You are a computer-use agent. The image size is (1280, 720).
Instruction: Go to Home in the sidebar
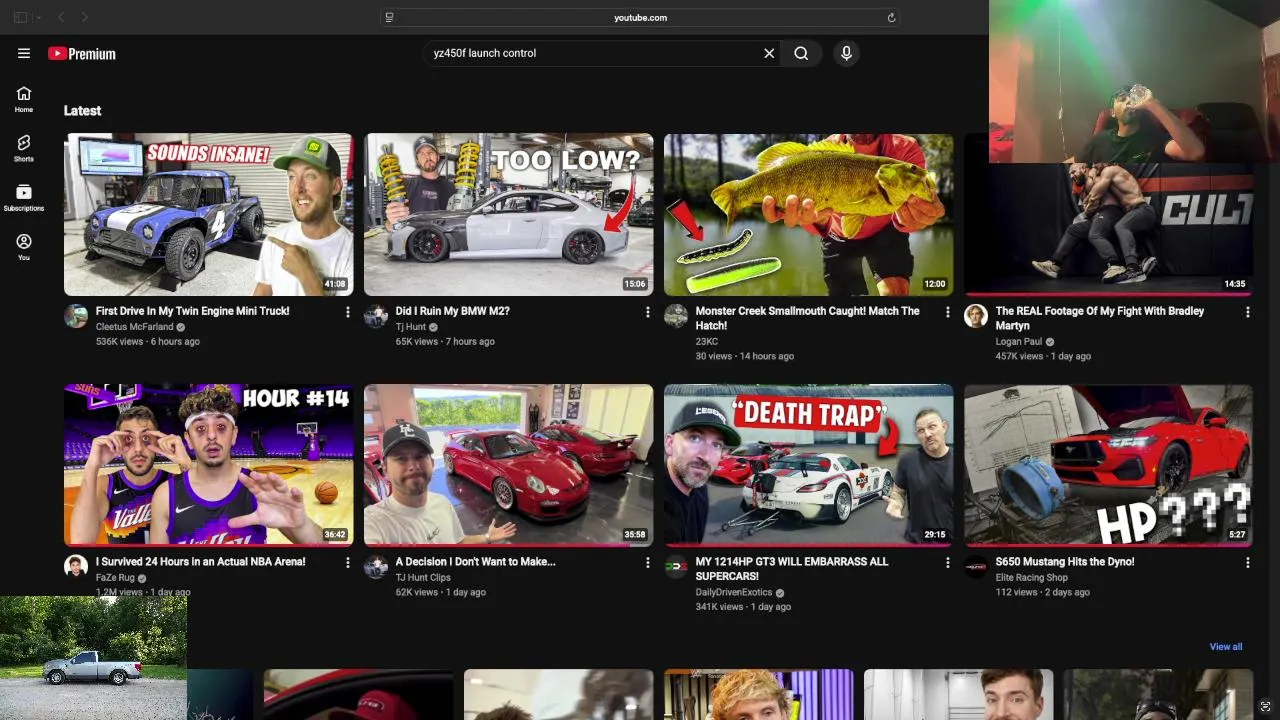[x=24, y=99]
